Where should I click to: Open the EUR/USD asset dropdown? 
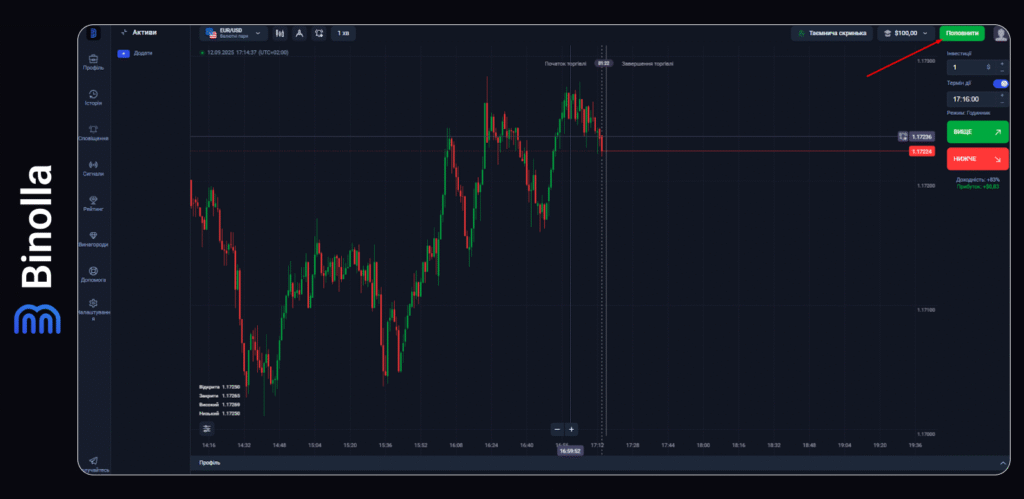[x=234, y=33]
